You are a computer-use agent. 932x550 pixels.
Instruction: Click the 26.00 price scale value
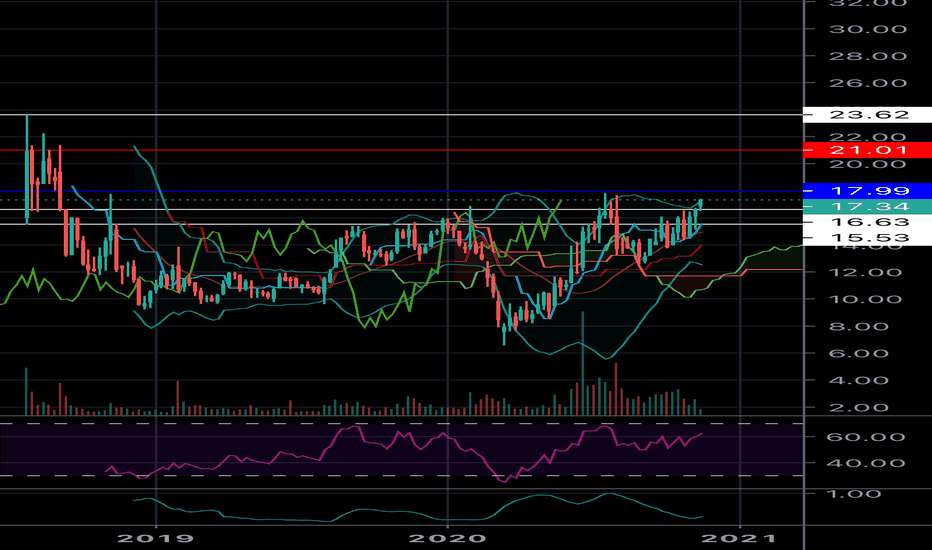pyautogui.click(x=868, y=83)
